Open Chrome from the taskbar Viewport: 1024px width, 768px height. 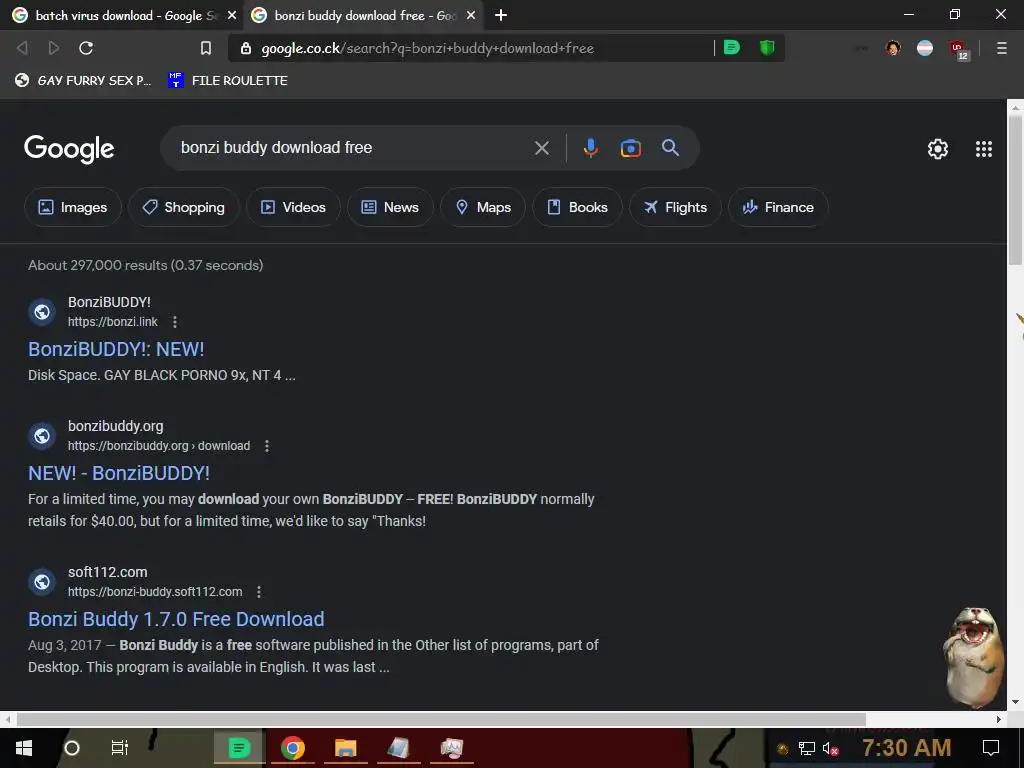[293, 748]
